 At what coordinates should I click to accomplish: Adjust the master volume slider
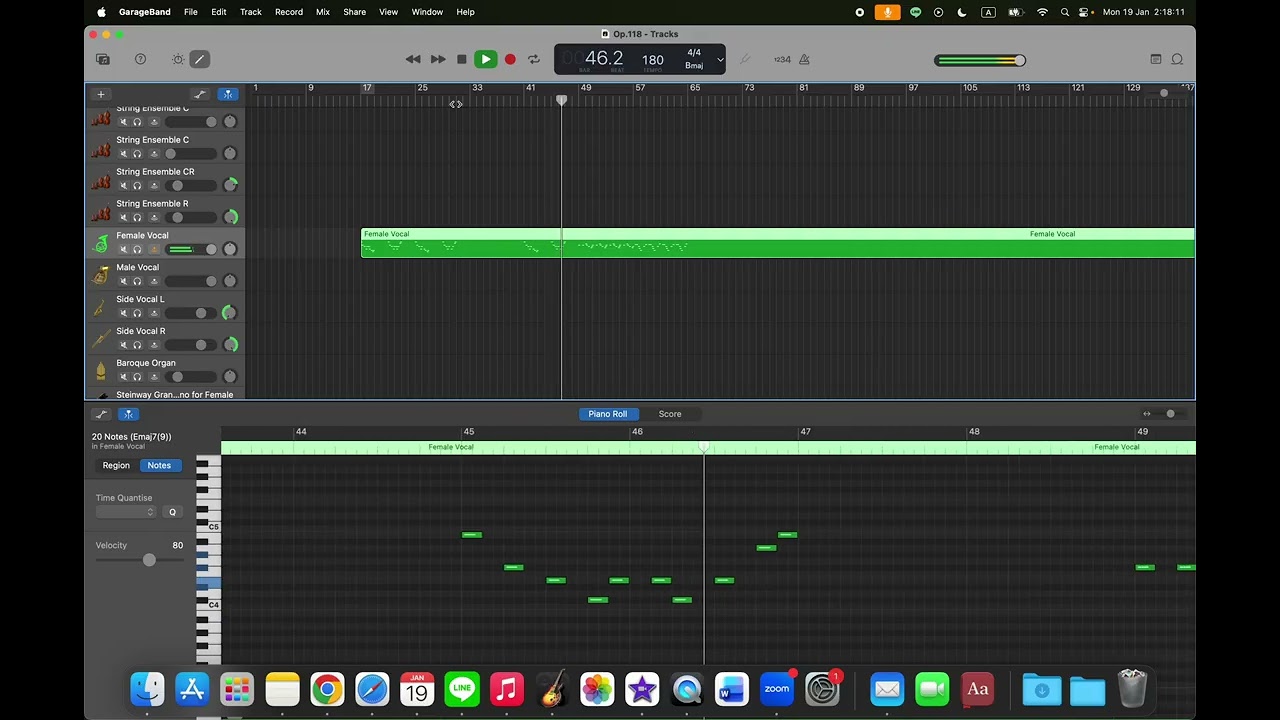click(980, 60)
